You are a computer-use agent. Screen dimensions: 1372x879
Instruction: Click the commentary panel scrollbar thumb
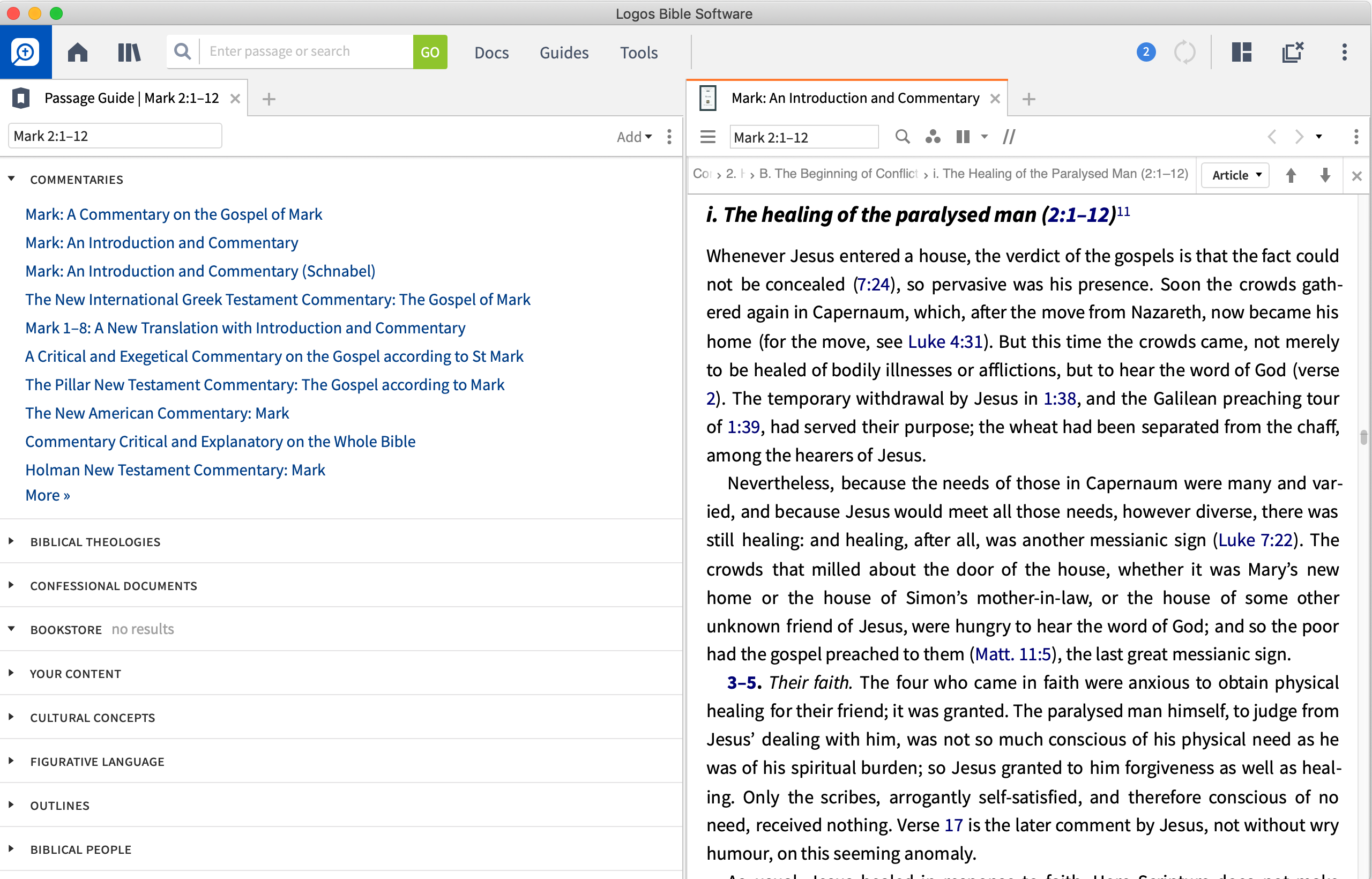[x=1363, y=437]
